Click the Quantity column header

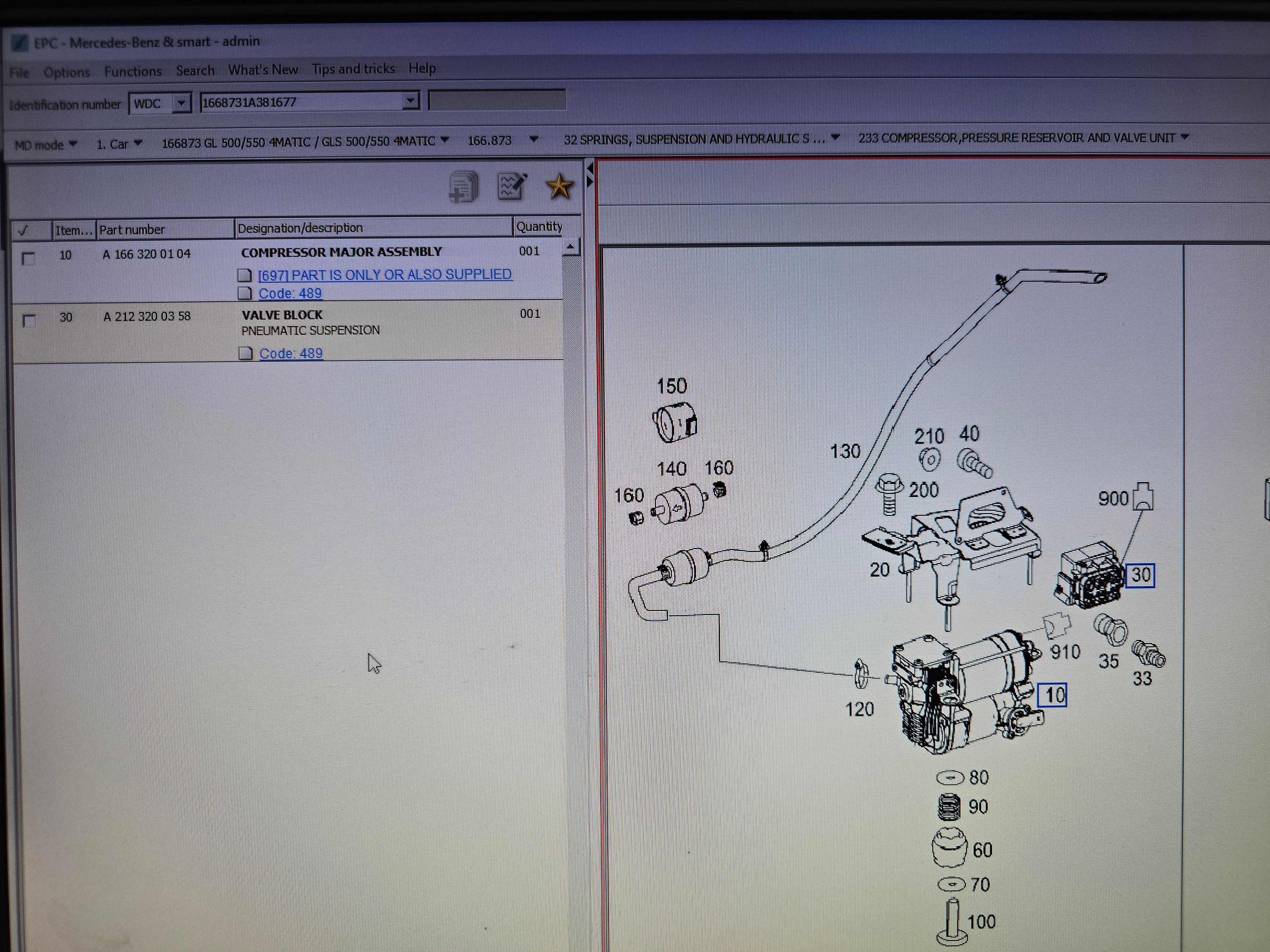tap(539, 226)
